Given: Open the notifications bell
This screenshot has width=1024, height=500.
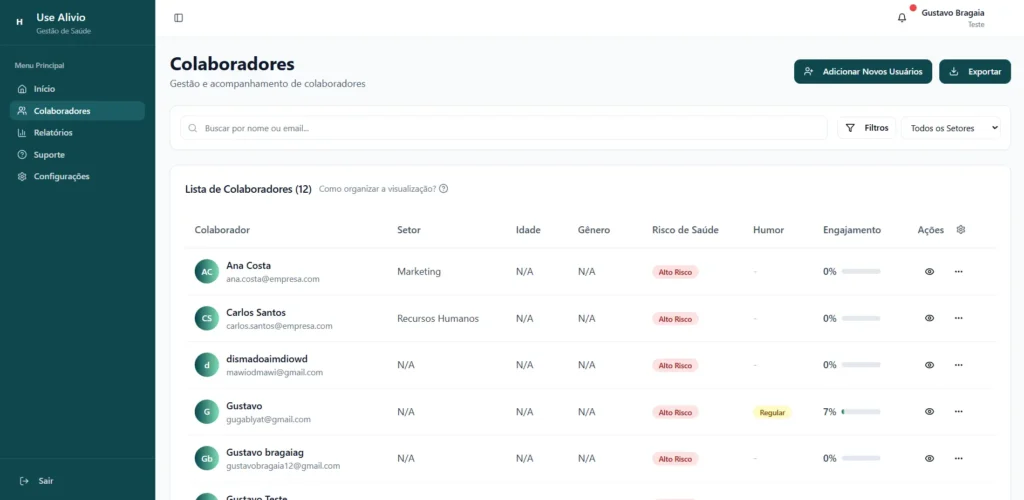Looking at the screenshot, I should pos(902,18).
